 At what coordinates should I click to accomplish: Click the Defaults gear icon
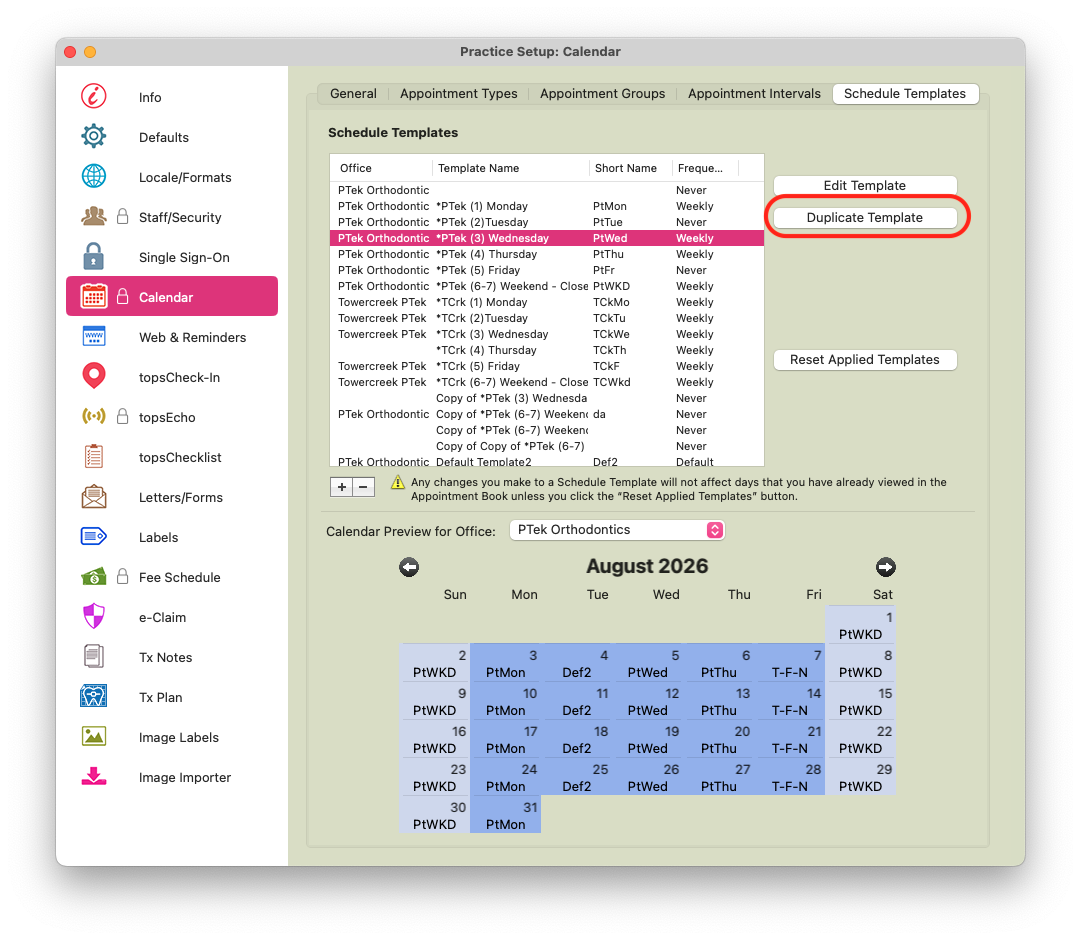pos(94,137)
